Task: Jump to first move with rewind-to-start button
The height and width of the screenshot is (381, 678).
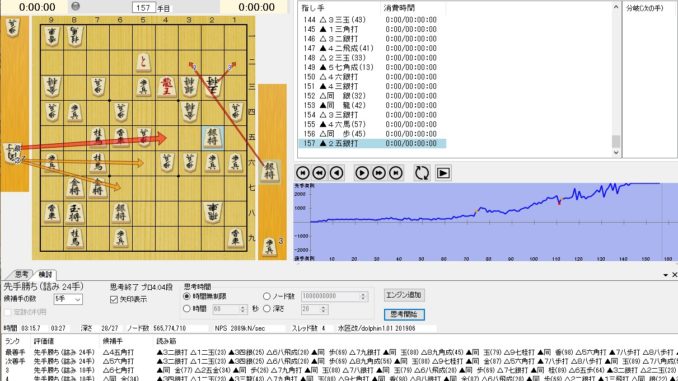Action: tap(303, 173)
